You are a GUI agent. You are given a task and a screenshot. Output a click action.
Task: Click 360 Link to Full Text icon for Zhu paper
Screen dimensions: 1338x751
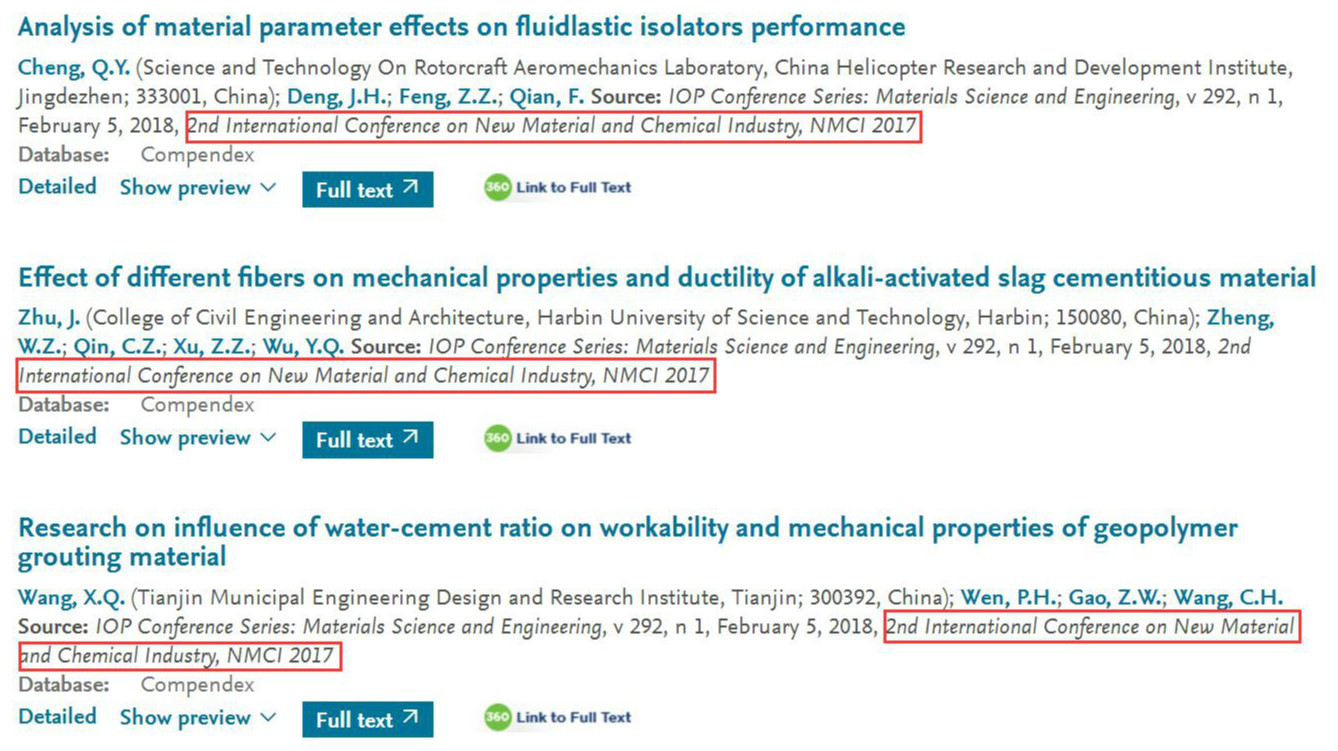click(x=558, y=438)
